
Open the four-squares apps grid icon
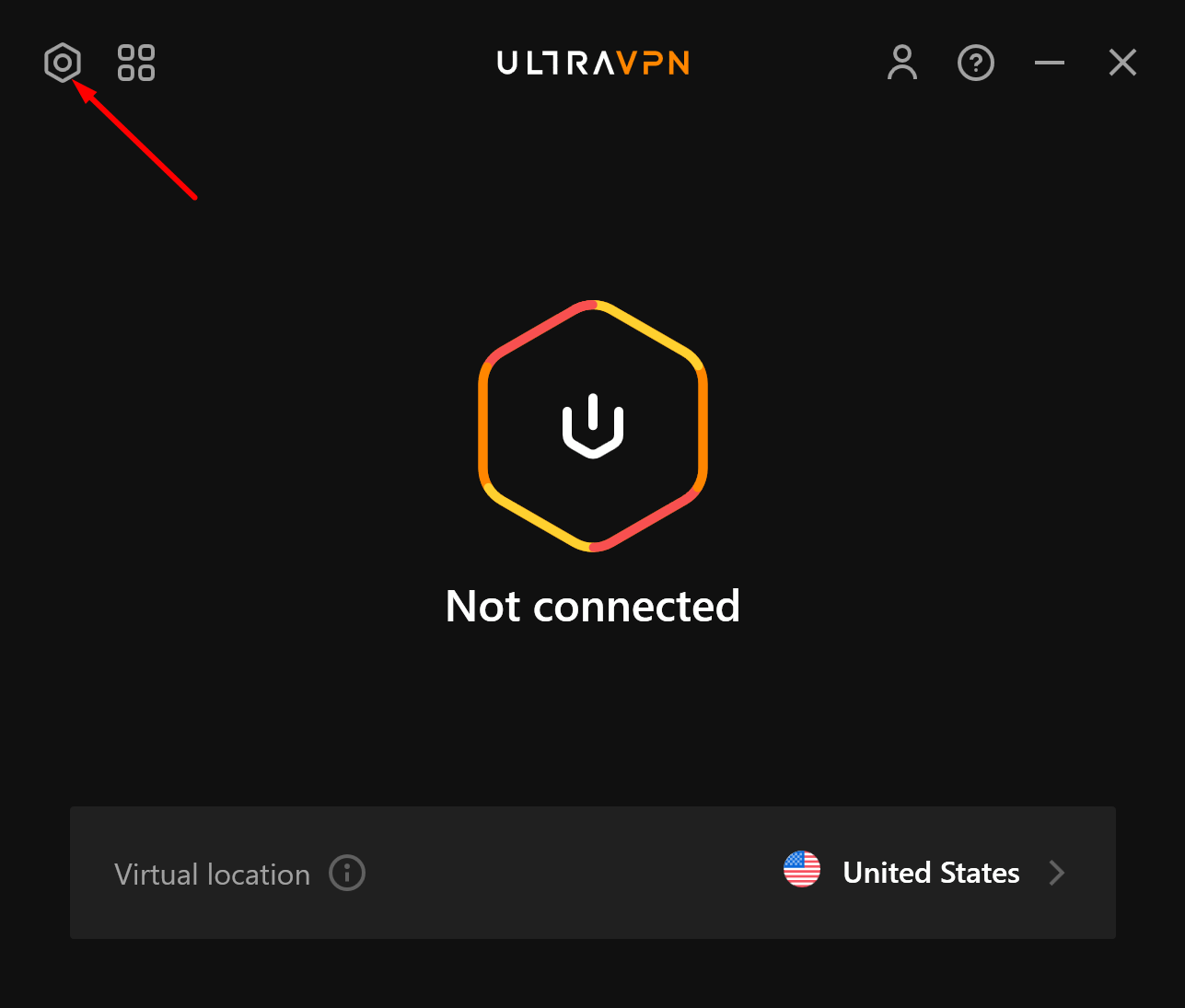click(x=136, y=63)
